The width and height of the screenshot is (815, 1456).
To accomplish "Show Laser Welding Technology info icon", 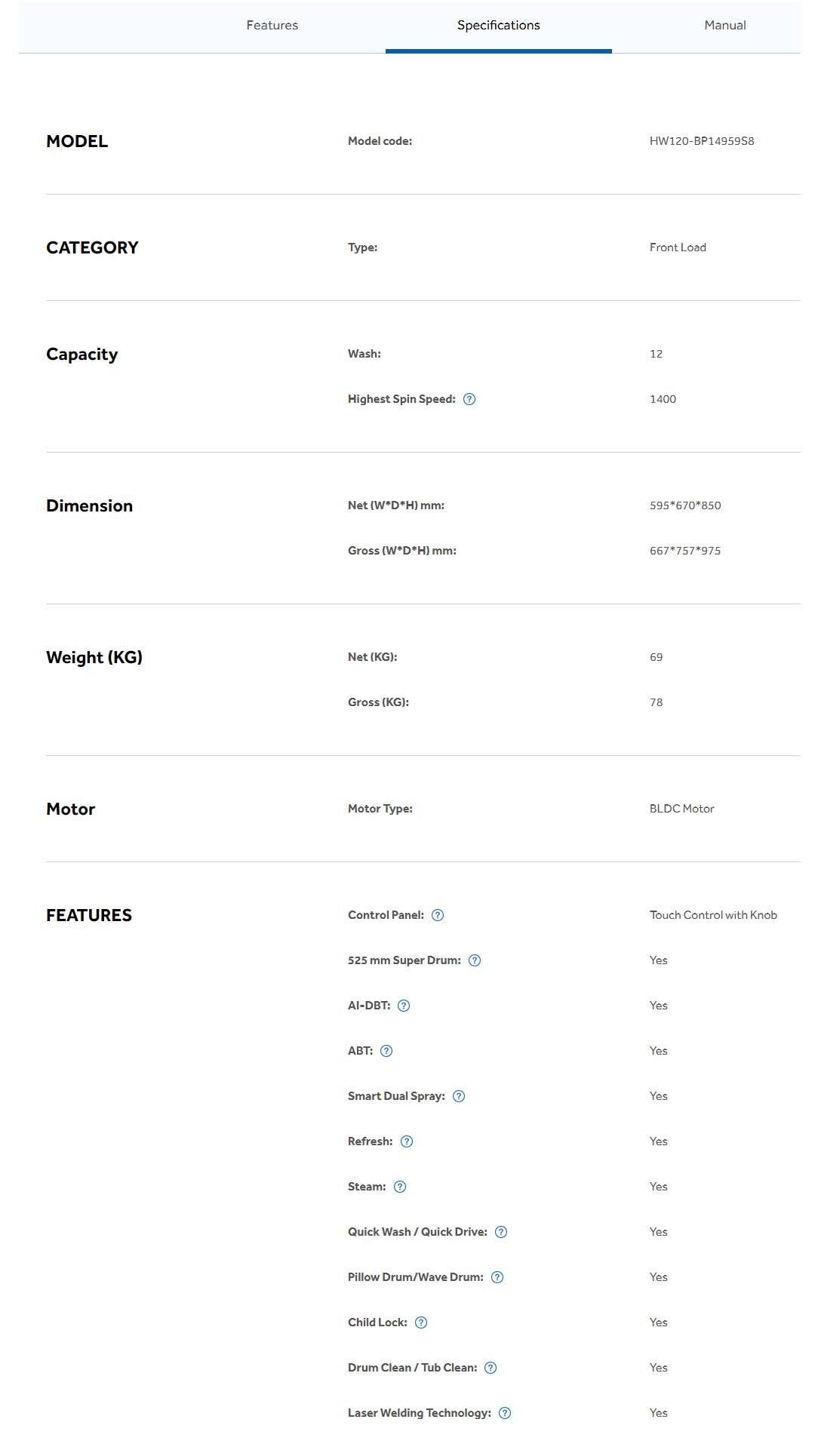I will click(x=505, y=1413).
